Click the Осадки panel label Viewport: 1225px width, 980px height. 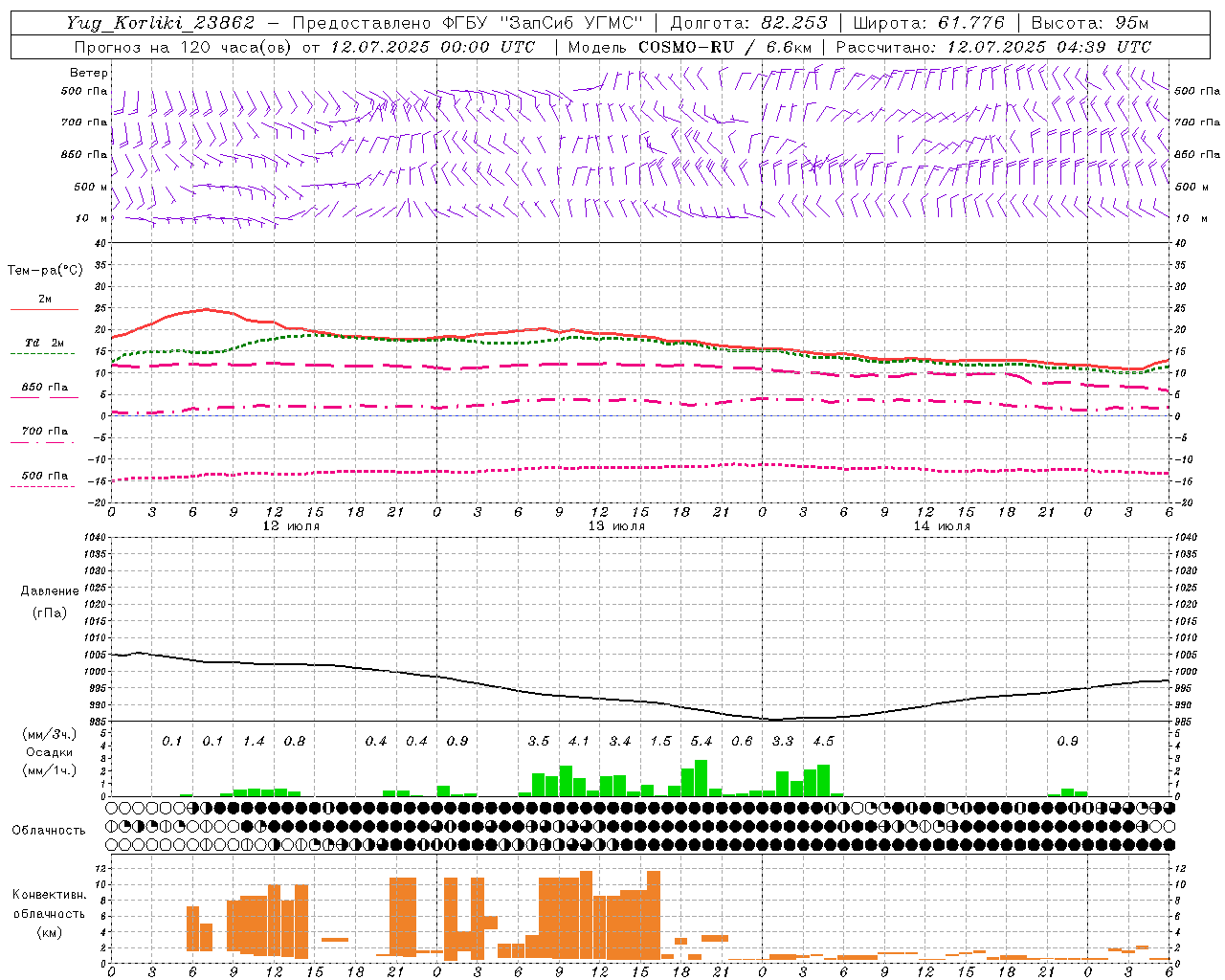[x=50, y=752]
